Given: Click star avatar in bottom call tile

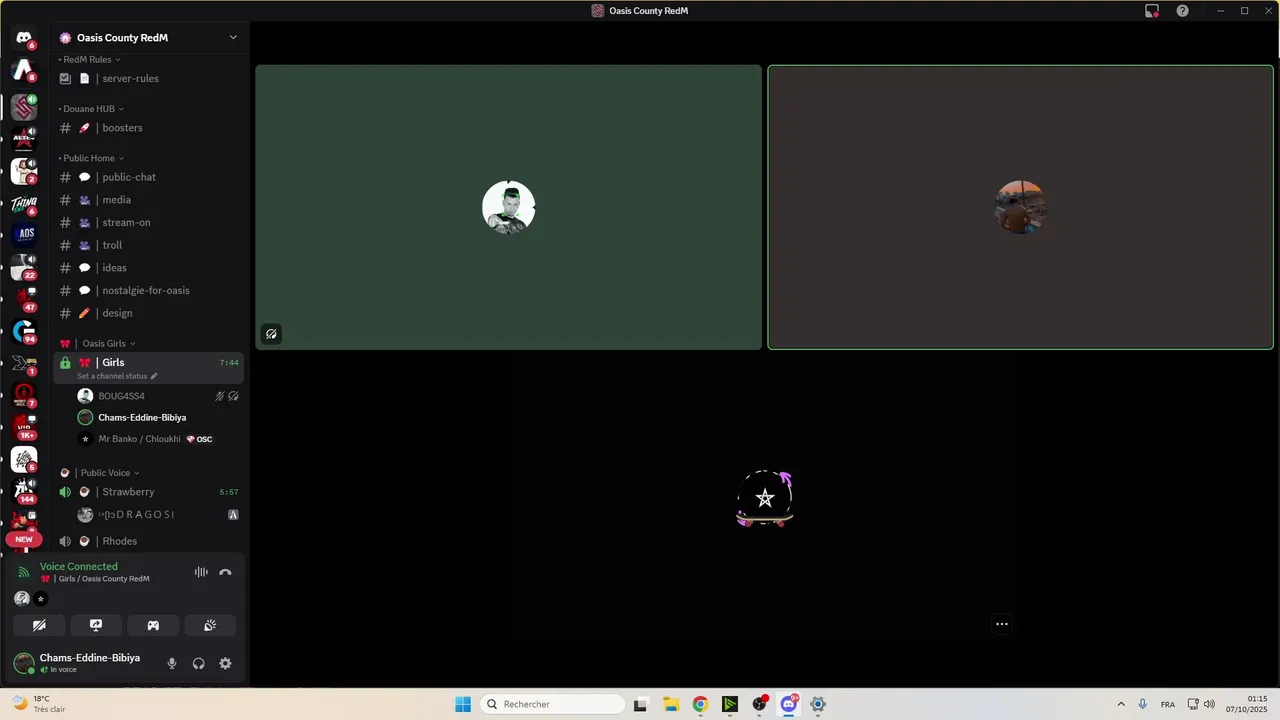Looking at the screenshot, I should [x=765, y=498].
